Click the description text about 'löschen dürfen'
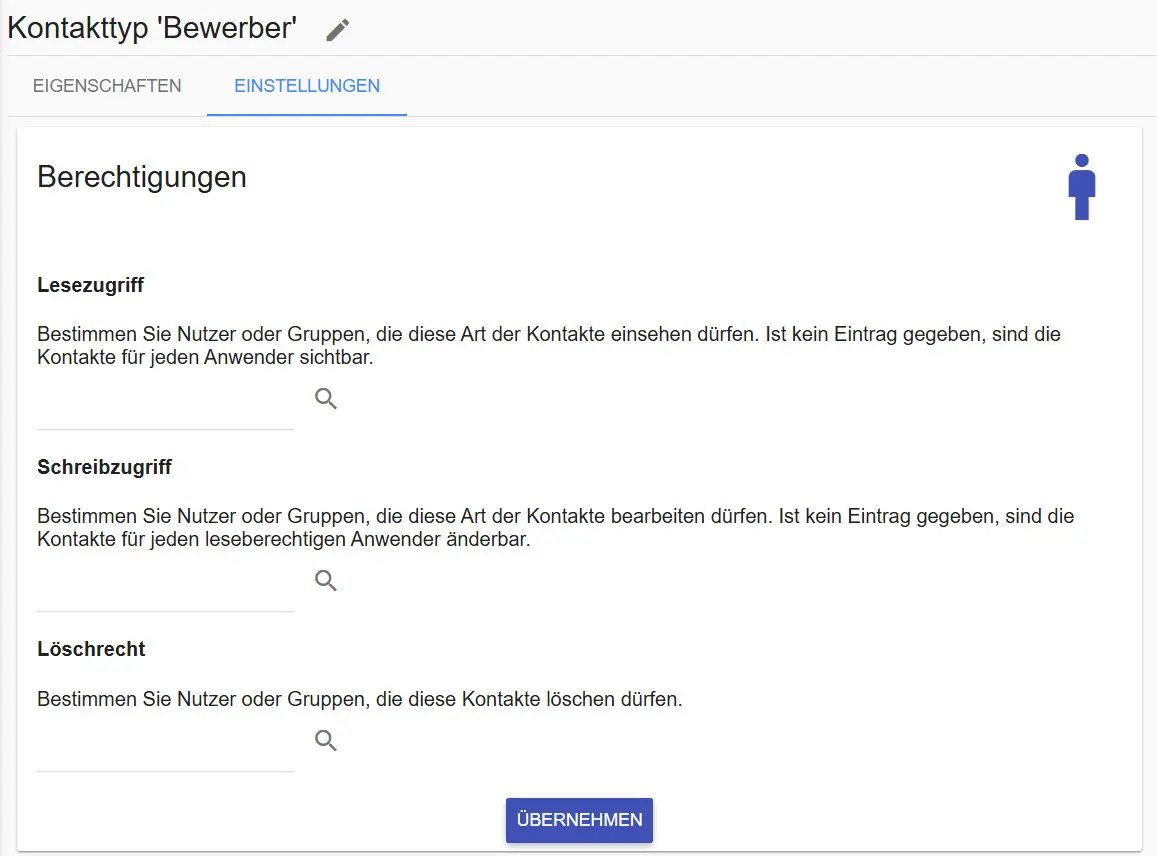This screenshot has height=856, width=1157. (359, 699)
